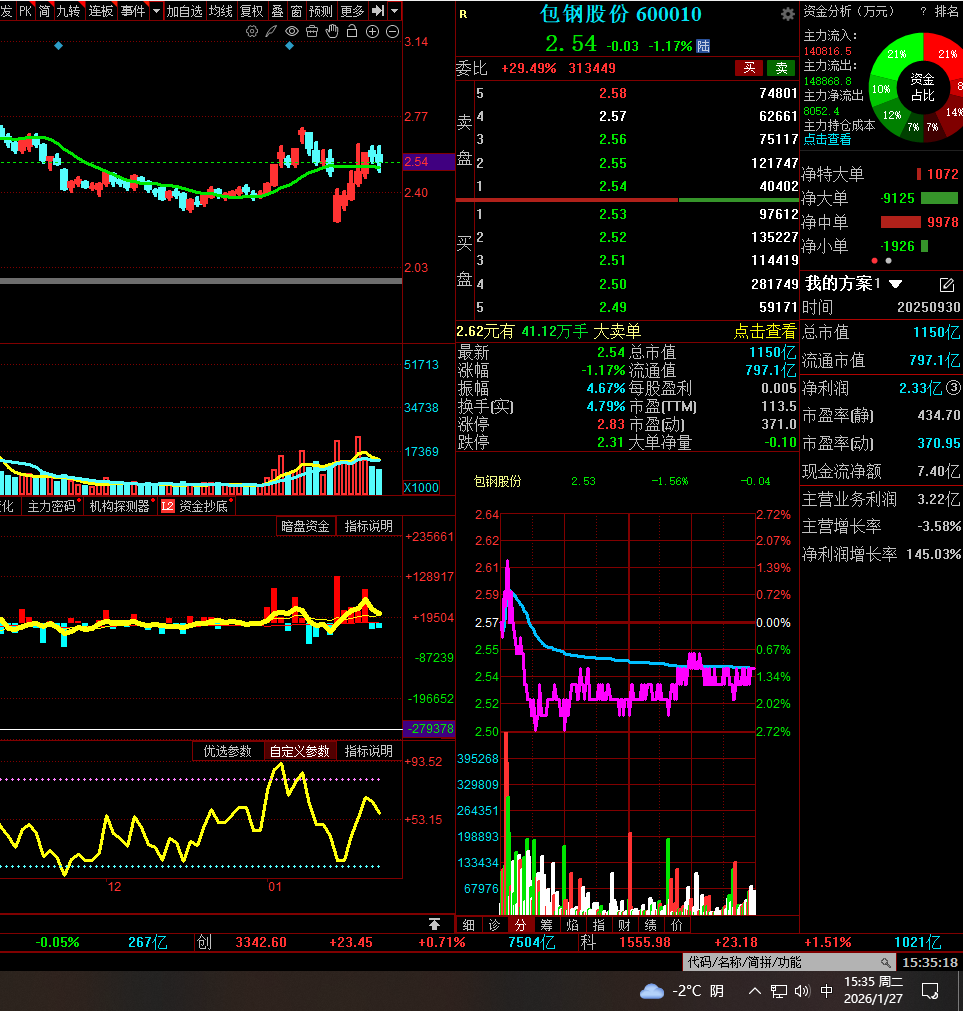Image resolution: width=963 pixels, height=1011 pixels.
Task: Click the 九转 indicator button
Action: (68, 11)
